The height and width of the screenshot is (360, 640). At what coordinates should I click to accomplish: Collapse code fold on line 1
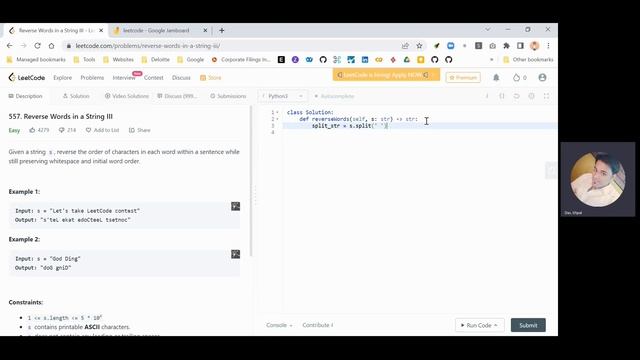(x=278, y=112)
